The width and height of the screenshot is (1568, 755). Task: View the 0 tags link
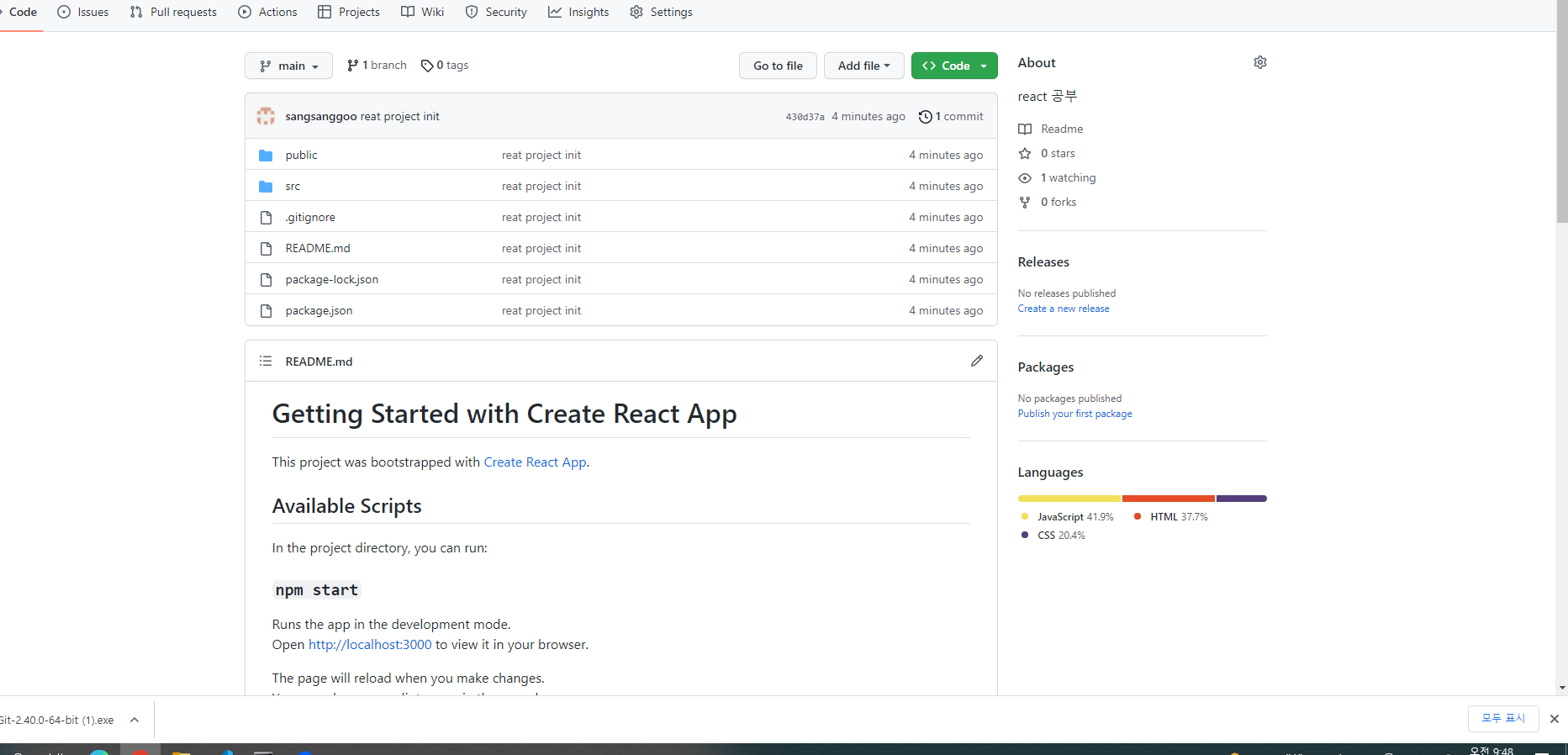click(x=445, y=65)
